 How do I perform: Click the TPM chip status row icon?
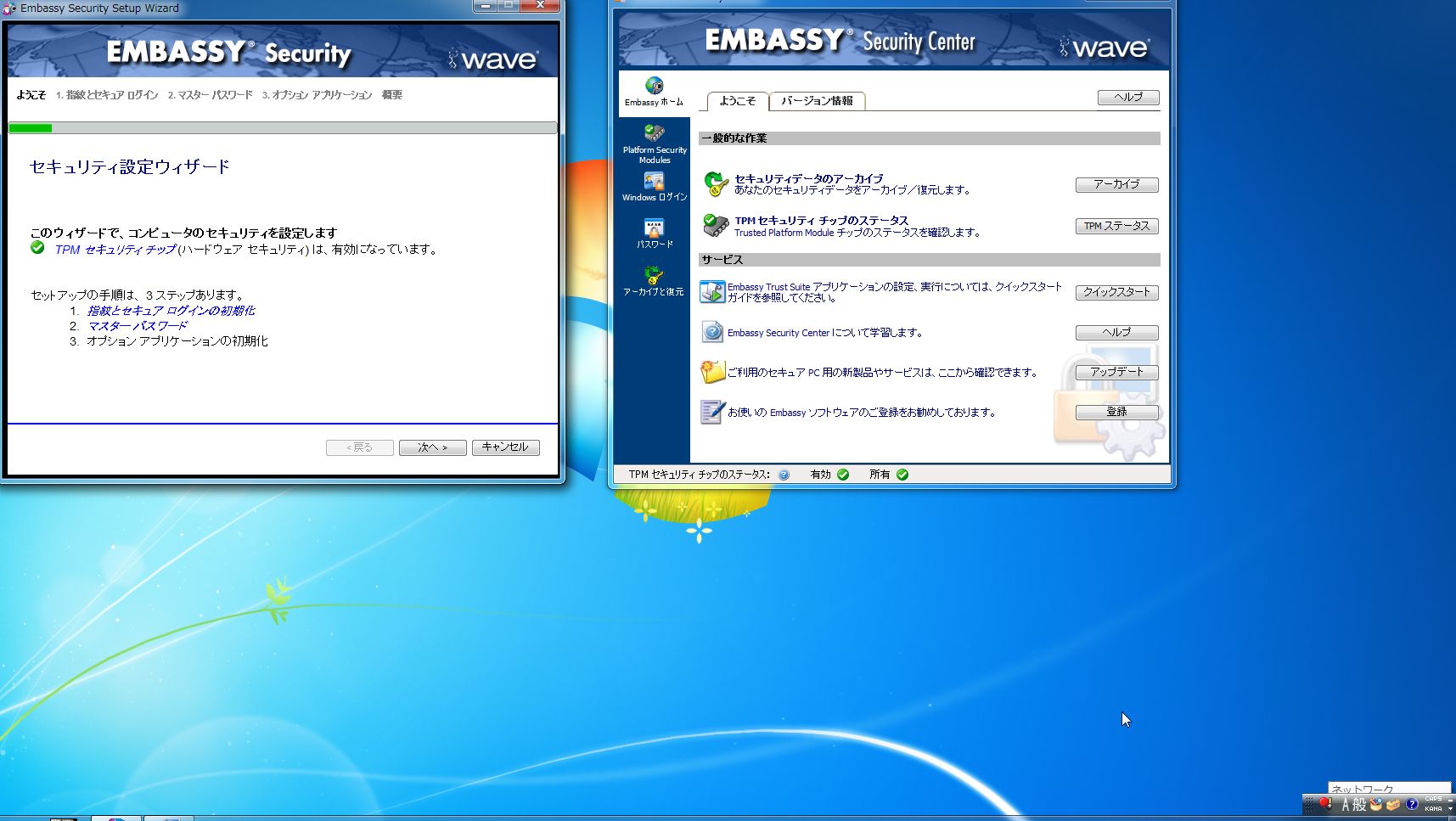pyautogui.click(x=716, y=225)
